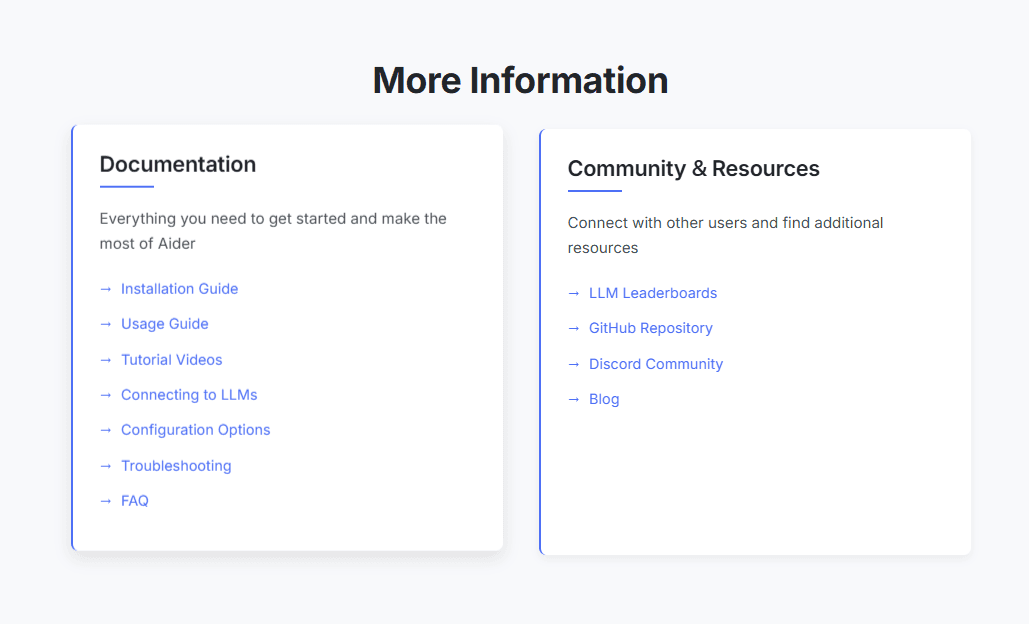
Task: Click the More Information page heading
Action: [520, 80]
